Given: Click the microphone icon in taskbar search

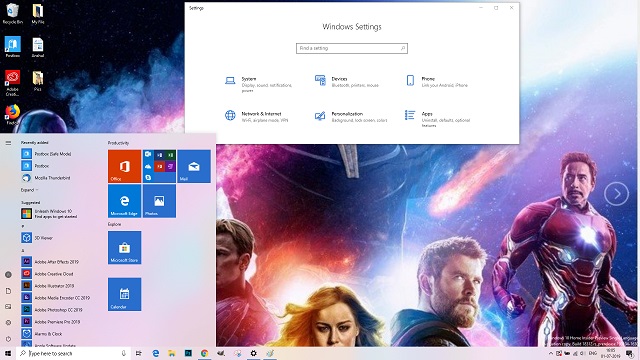Looking at the screenshot, I should click(123, 353).
